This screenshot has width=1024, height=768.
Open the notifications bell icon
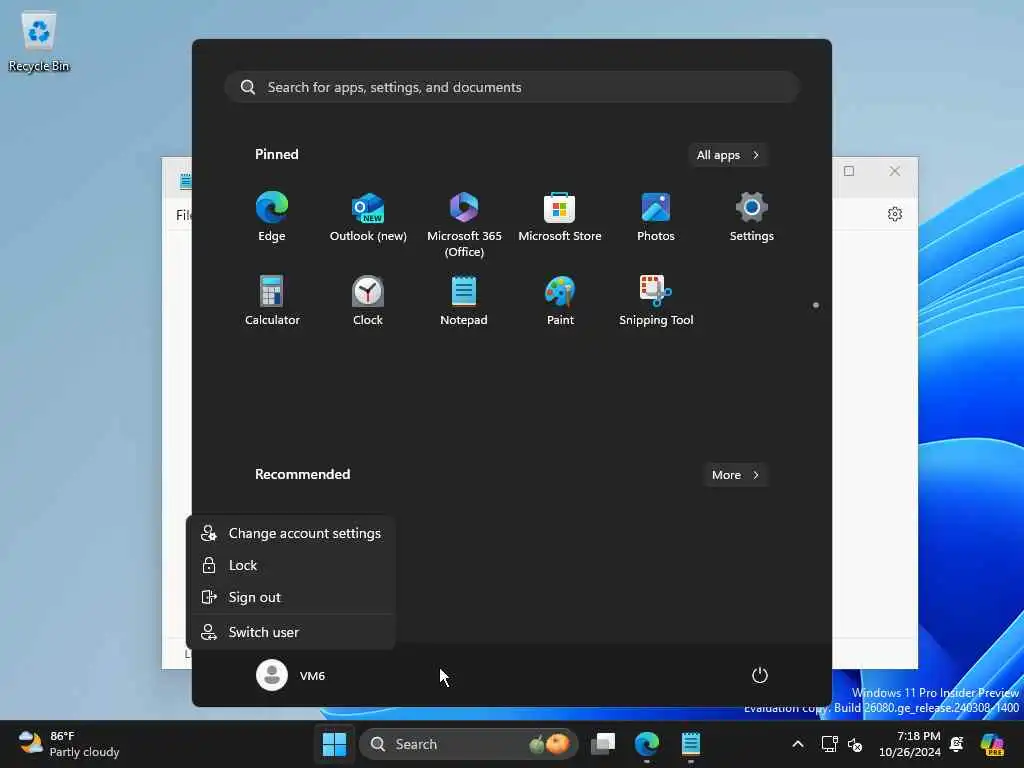(957, 744)
